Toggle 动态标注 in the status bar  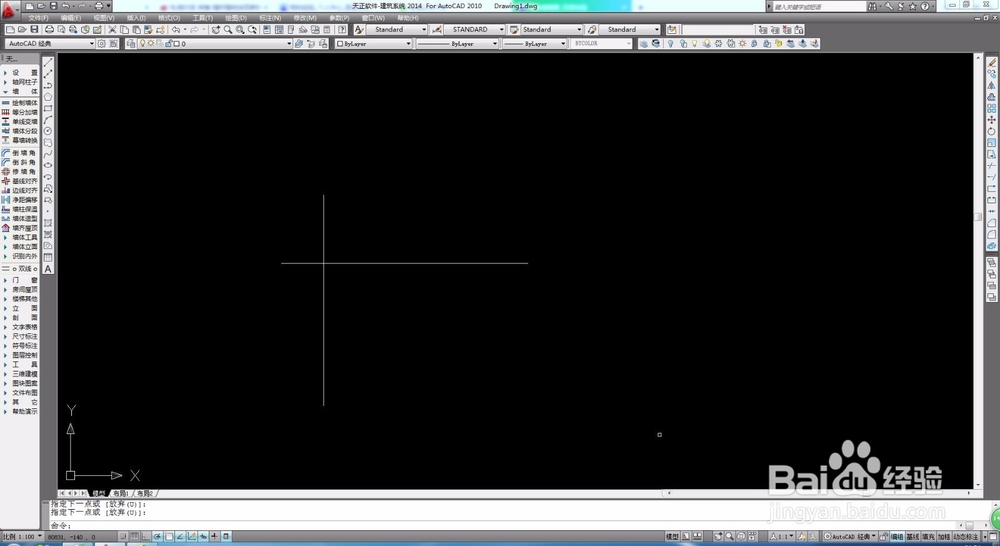point(966,537)
